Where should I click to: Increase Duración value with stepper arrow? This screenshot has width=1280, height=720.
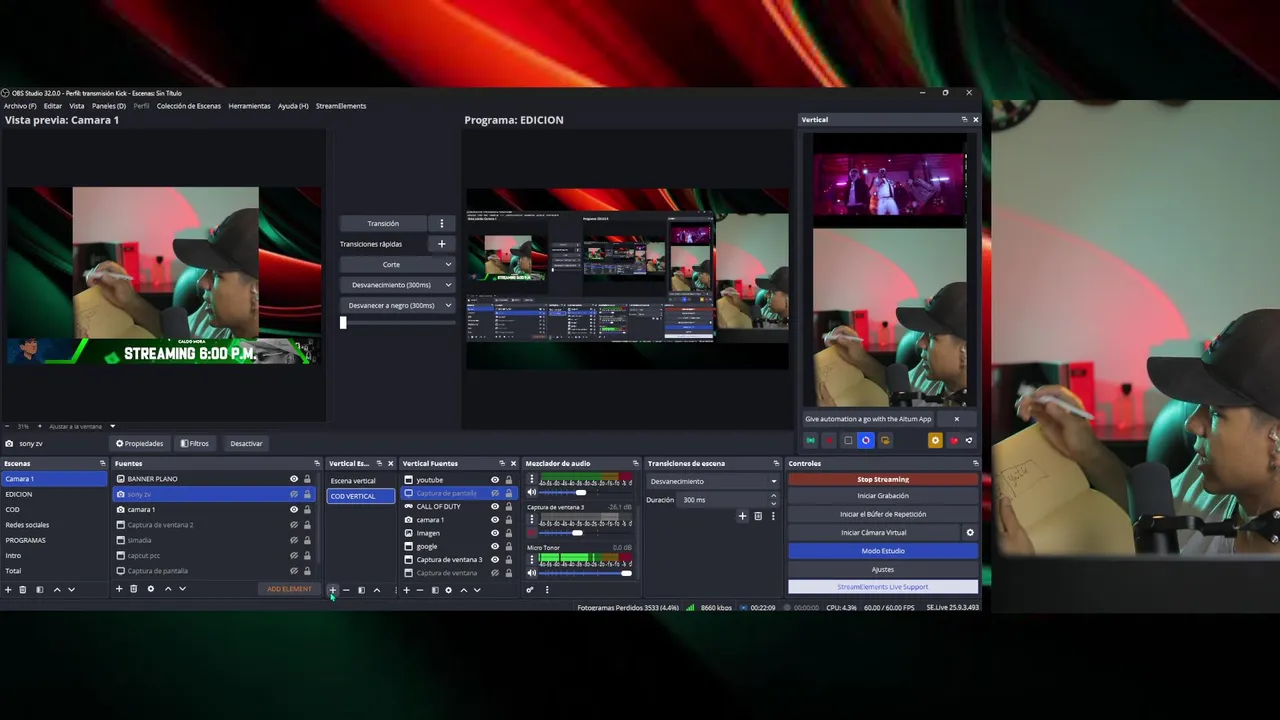773,496
